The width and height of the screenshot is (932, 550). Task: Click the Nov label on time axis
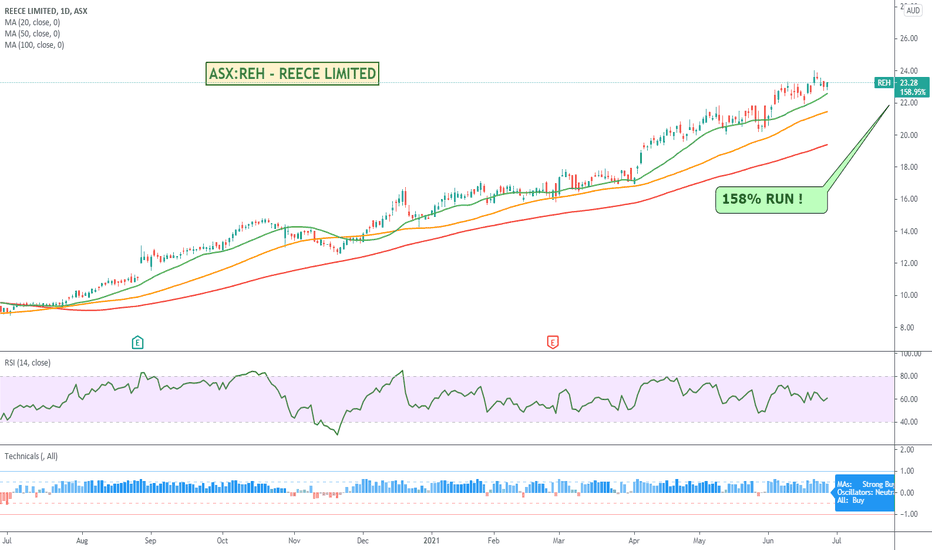pos(294,540)
